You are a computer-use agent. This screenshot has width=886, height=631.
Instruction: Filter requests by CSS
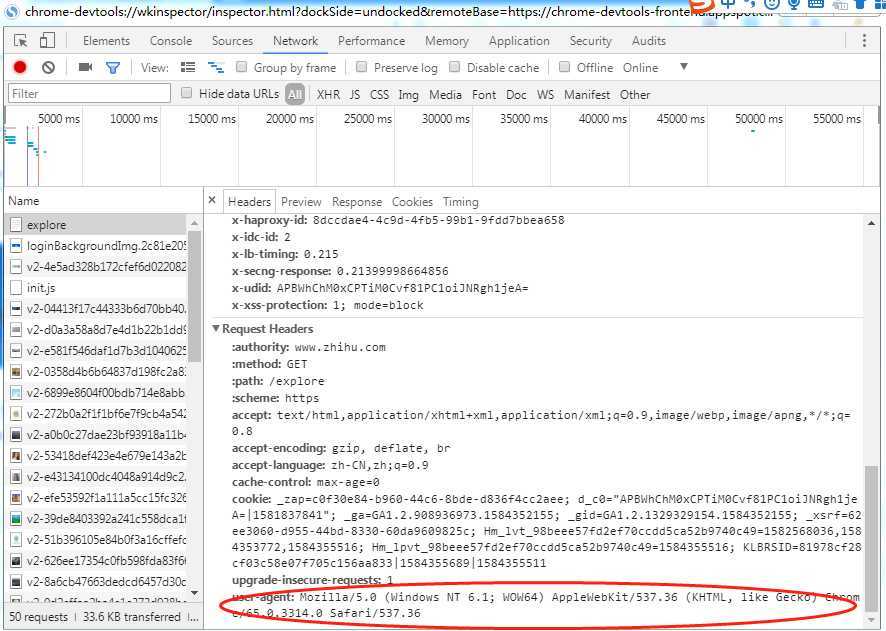pyautogui.click(x=379, y=94)
